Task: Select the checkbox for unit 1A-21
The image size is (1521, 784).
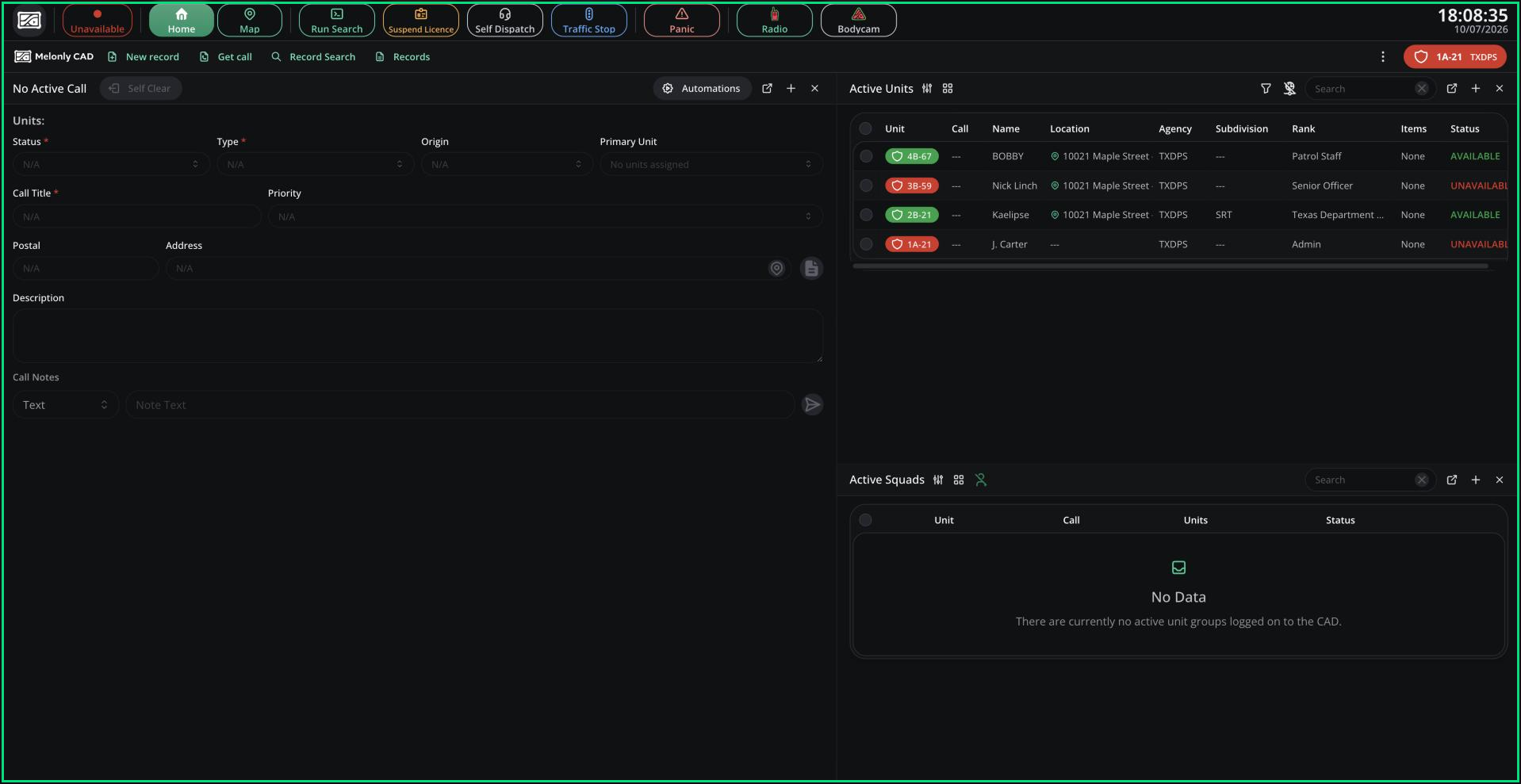Action: 866,244
